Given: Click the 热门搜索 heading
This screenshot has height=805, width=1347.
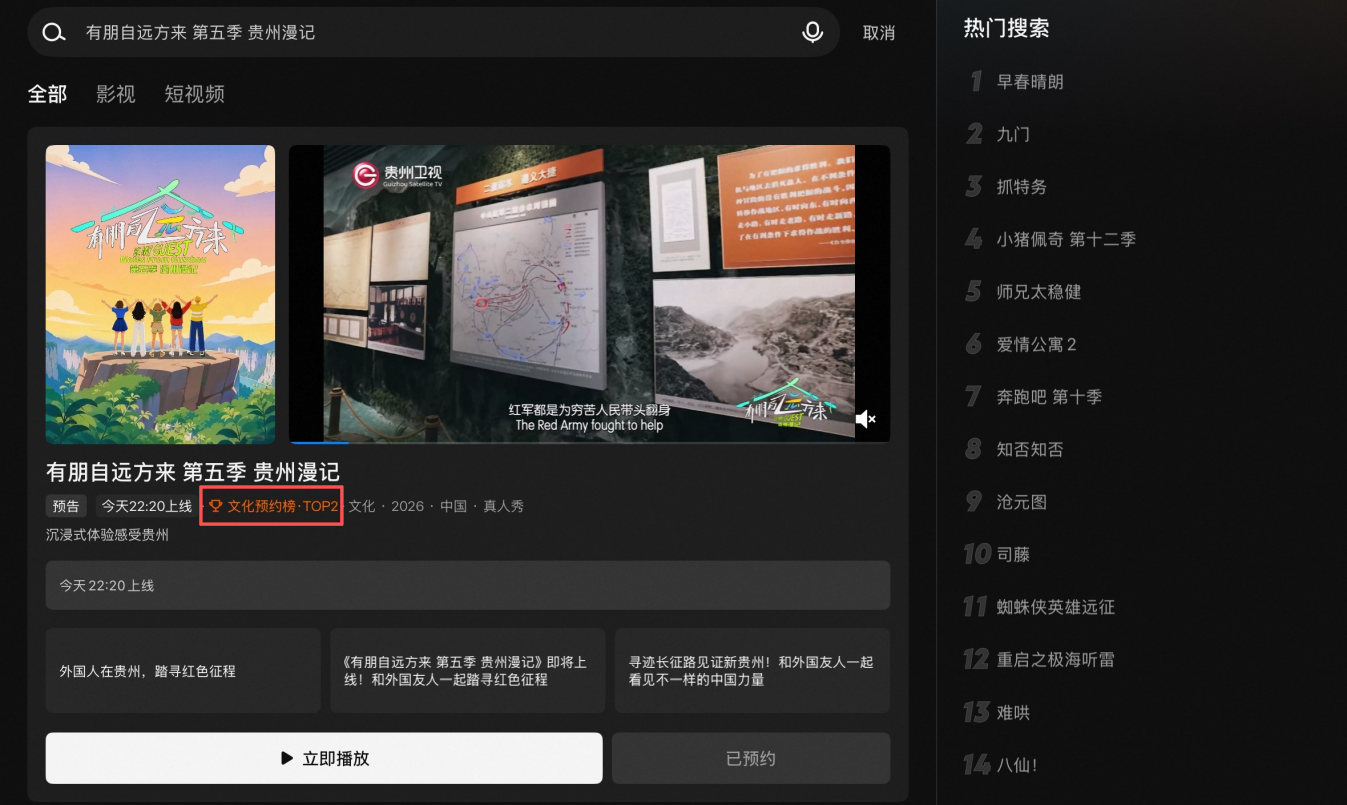Looking at the screenshot, I should point(1006,28).
